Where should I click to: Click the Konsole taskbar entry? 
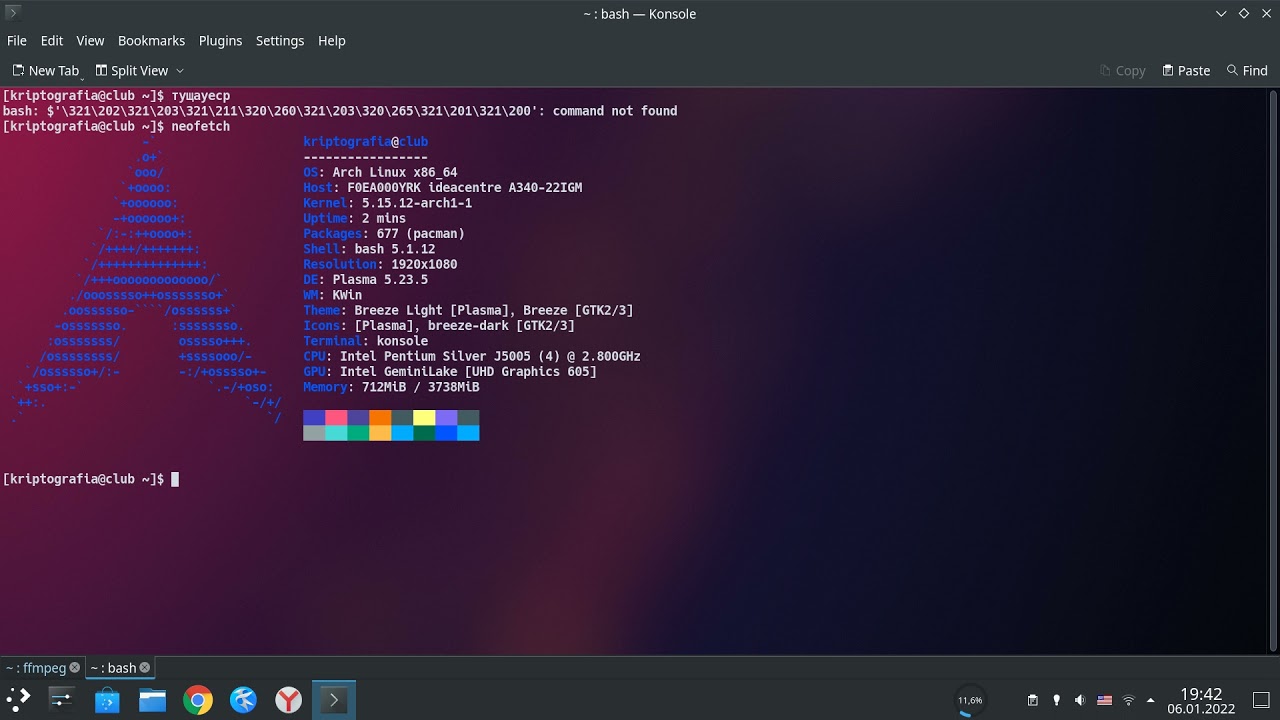coord(334,700)
